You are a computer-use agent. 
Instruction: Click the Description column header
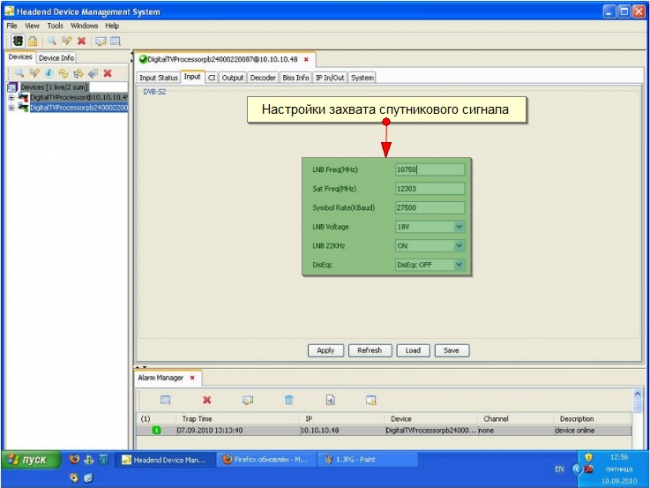[x=577, y=419]
